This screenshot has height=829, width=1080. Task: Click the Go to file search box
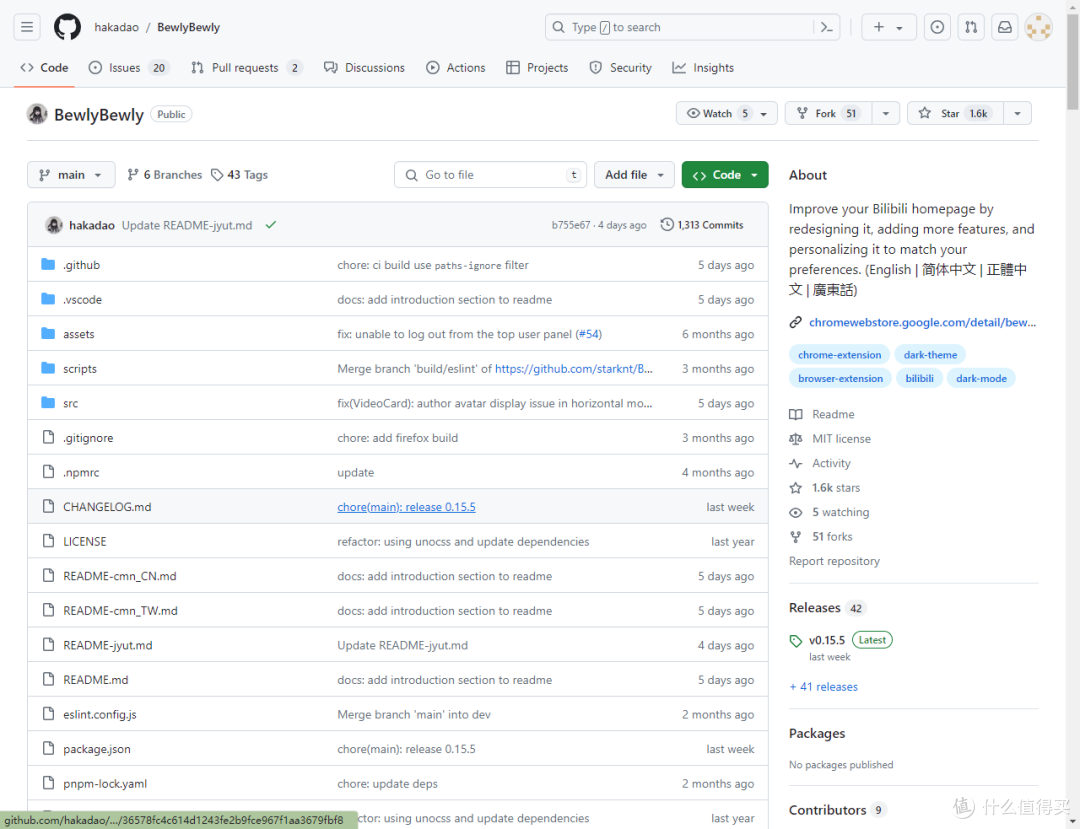click(x=490, y=175)
